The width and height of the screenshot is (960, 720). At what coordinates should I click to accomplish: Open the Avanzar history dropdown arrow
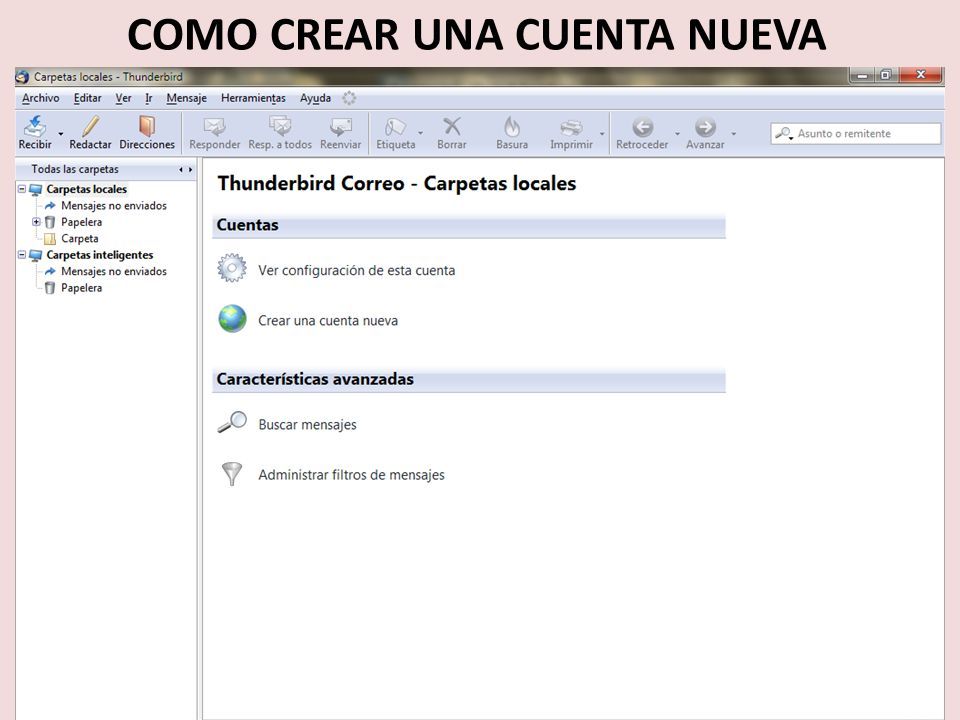[733, 133]
